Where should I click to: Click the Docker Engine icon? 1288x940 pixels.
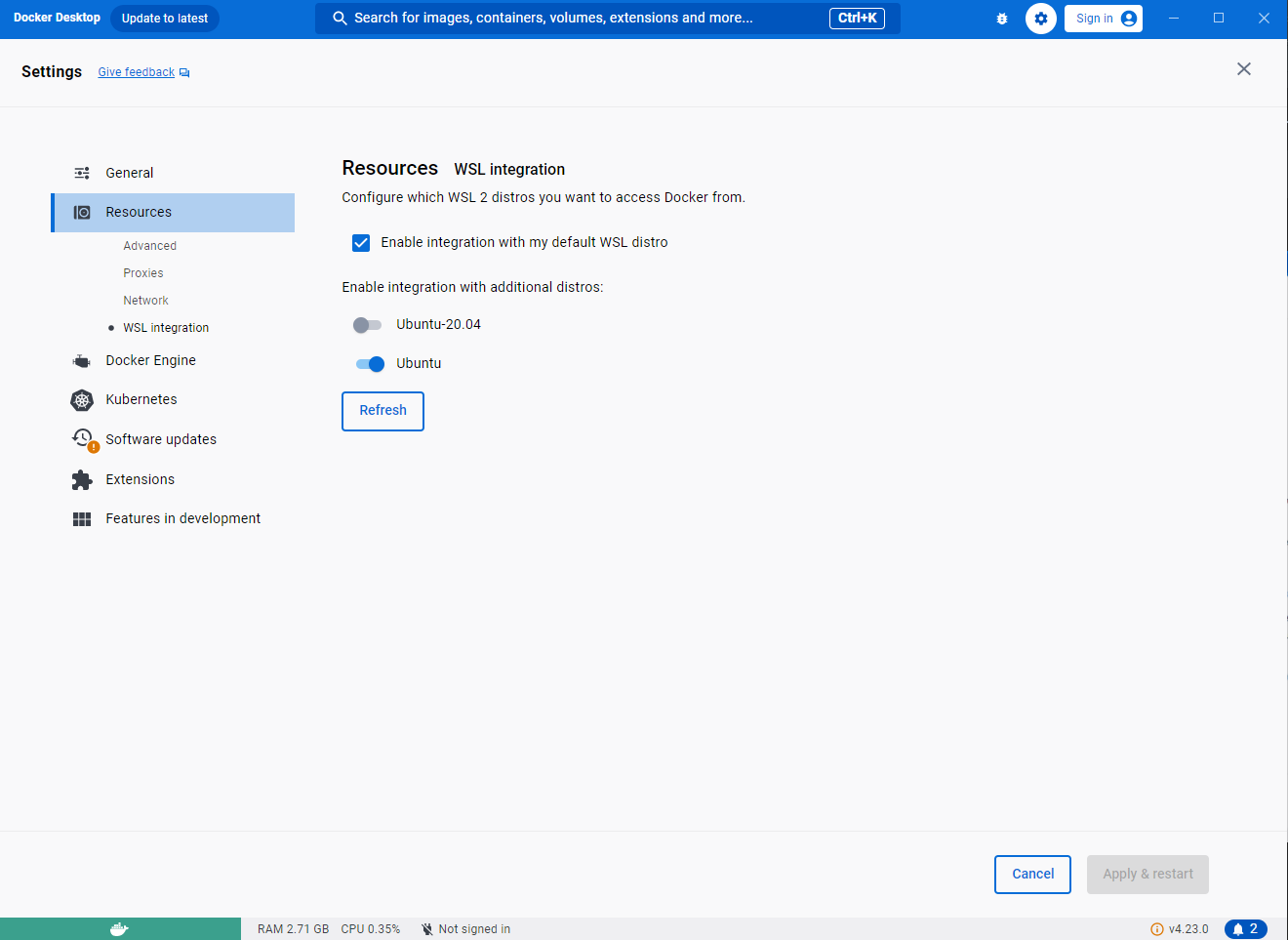click(x=82, y=361)
